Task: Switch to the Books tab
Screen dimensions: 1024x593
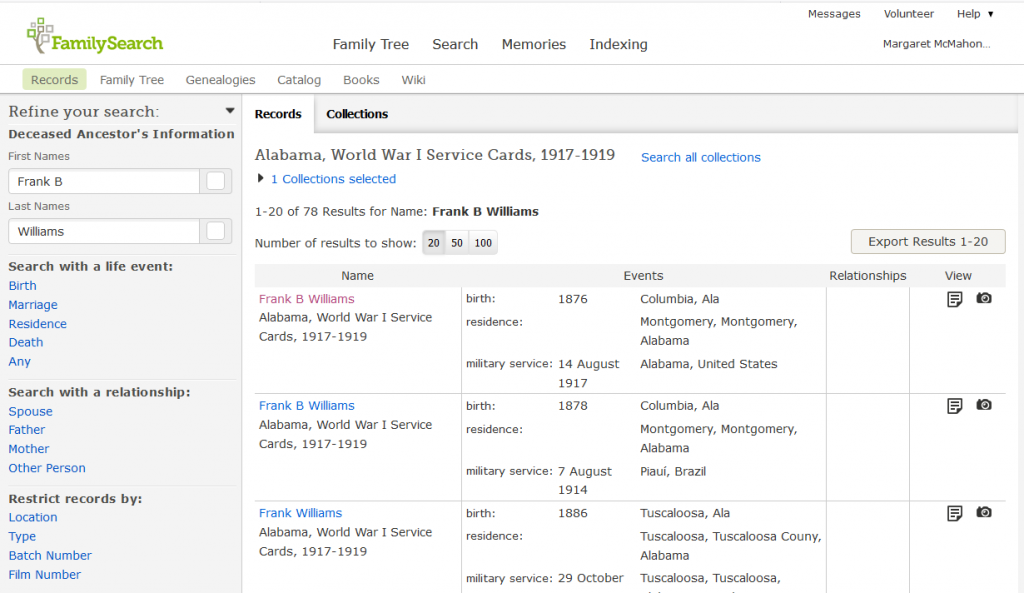Action: pos(361,80)
